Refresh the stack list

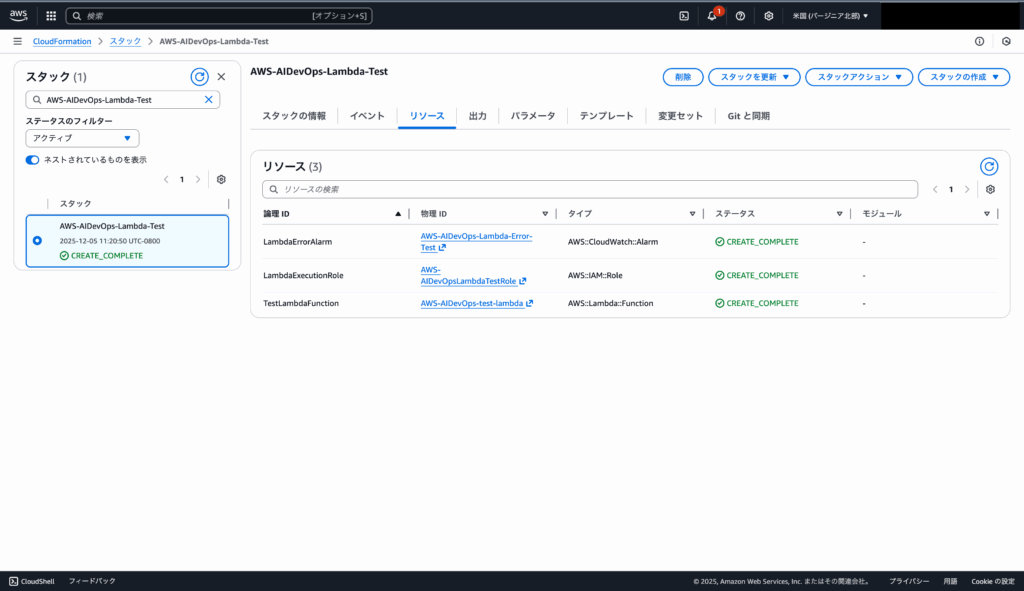pyautogui.click(x=199, y=76)
